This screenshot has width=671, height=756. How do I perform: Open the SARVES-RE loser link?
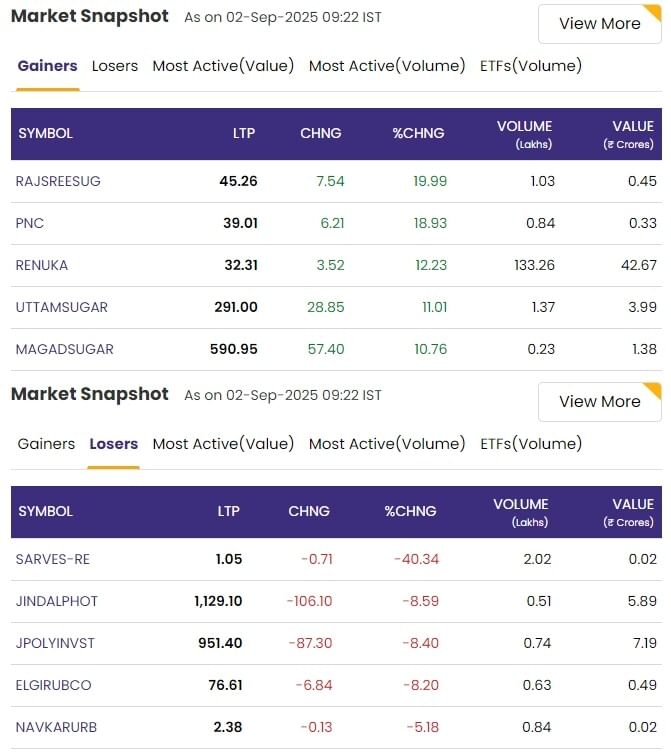[x=53, y=559]
